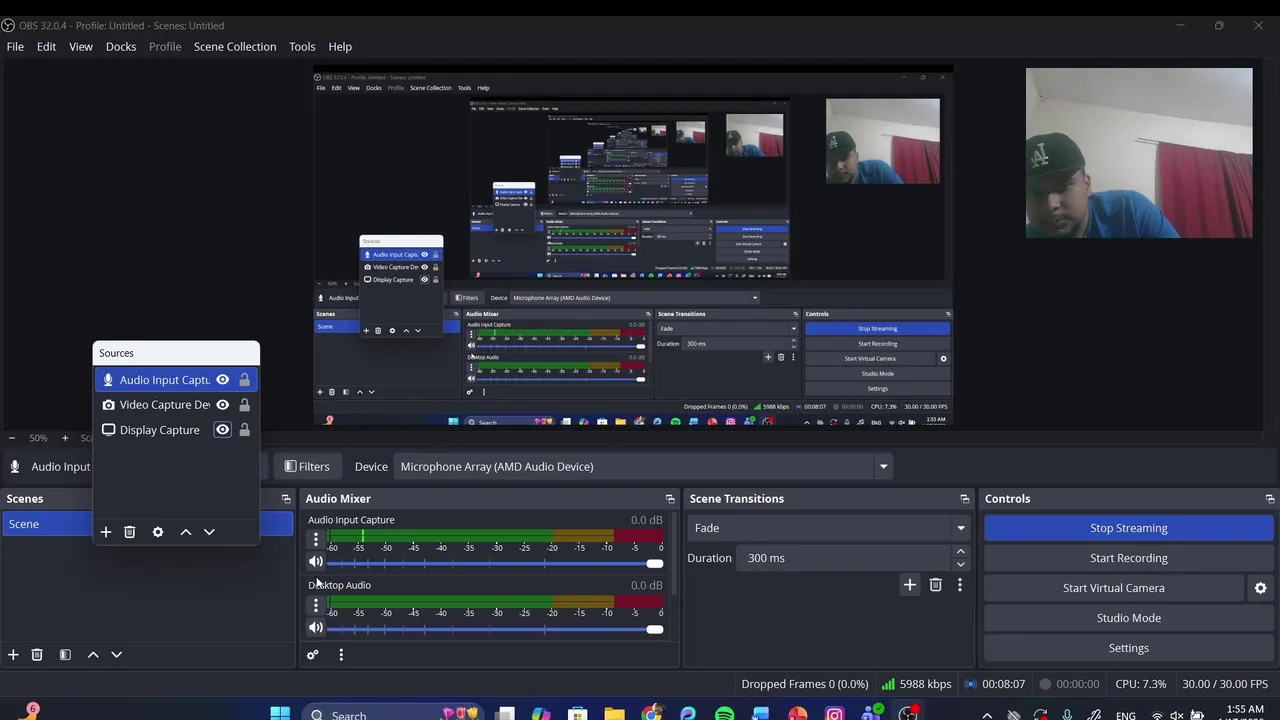The width and height of the screenshot is (1280, 720).
Task: Open Filters for the selected source
Action: tap(307, 467)
